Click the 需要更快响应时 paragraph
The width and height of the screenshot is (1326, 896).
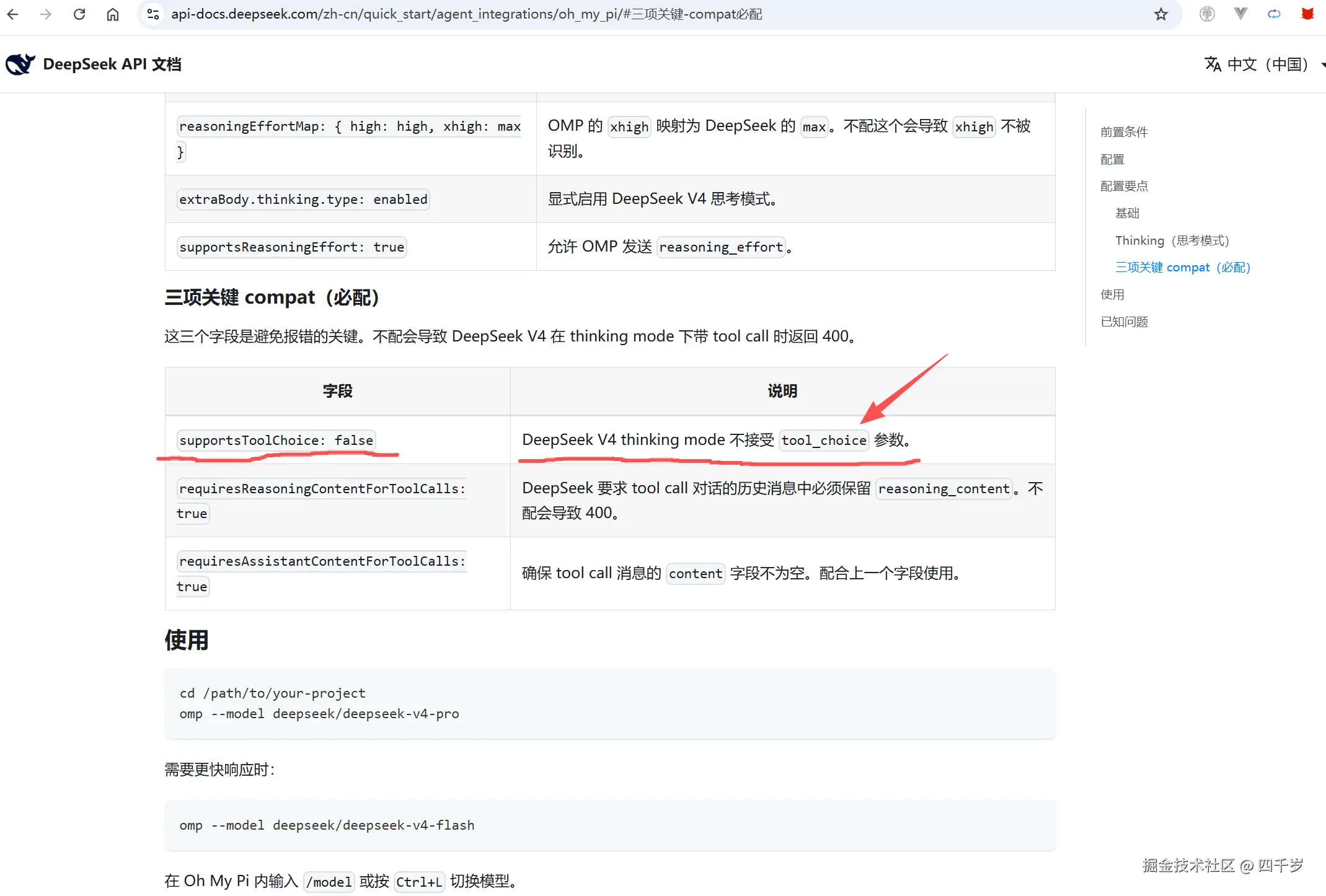[220, 770]
